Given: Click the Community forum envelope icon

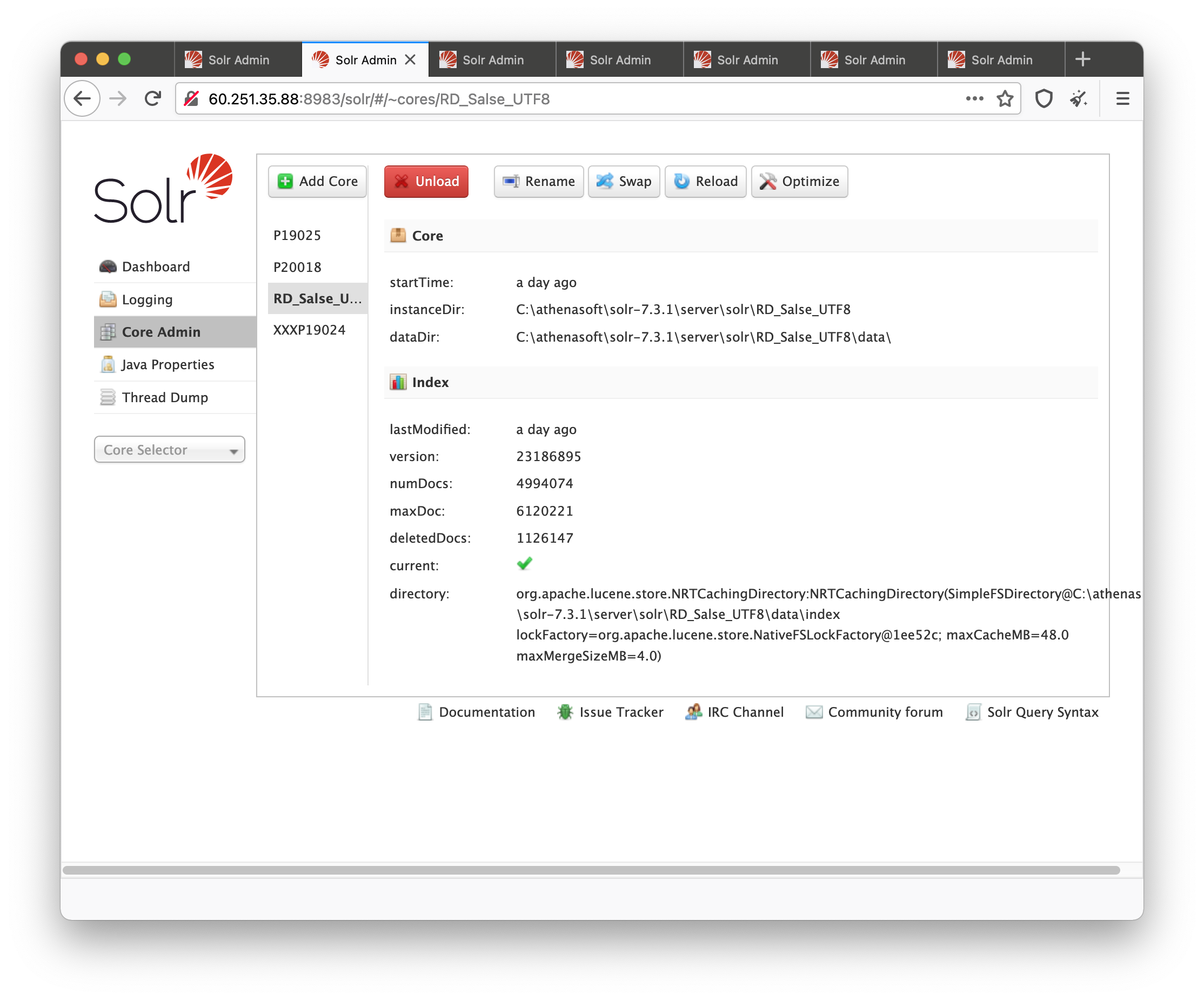Looking at the screenshot, I should tap(814, 711).
